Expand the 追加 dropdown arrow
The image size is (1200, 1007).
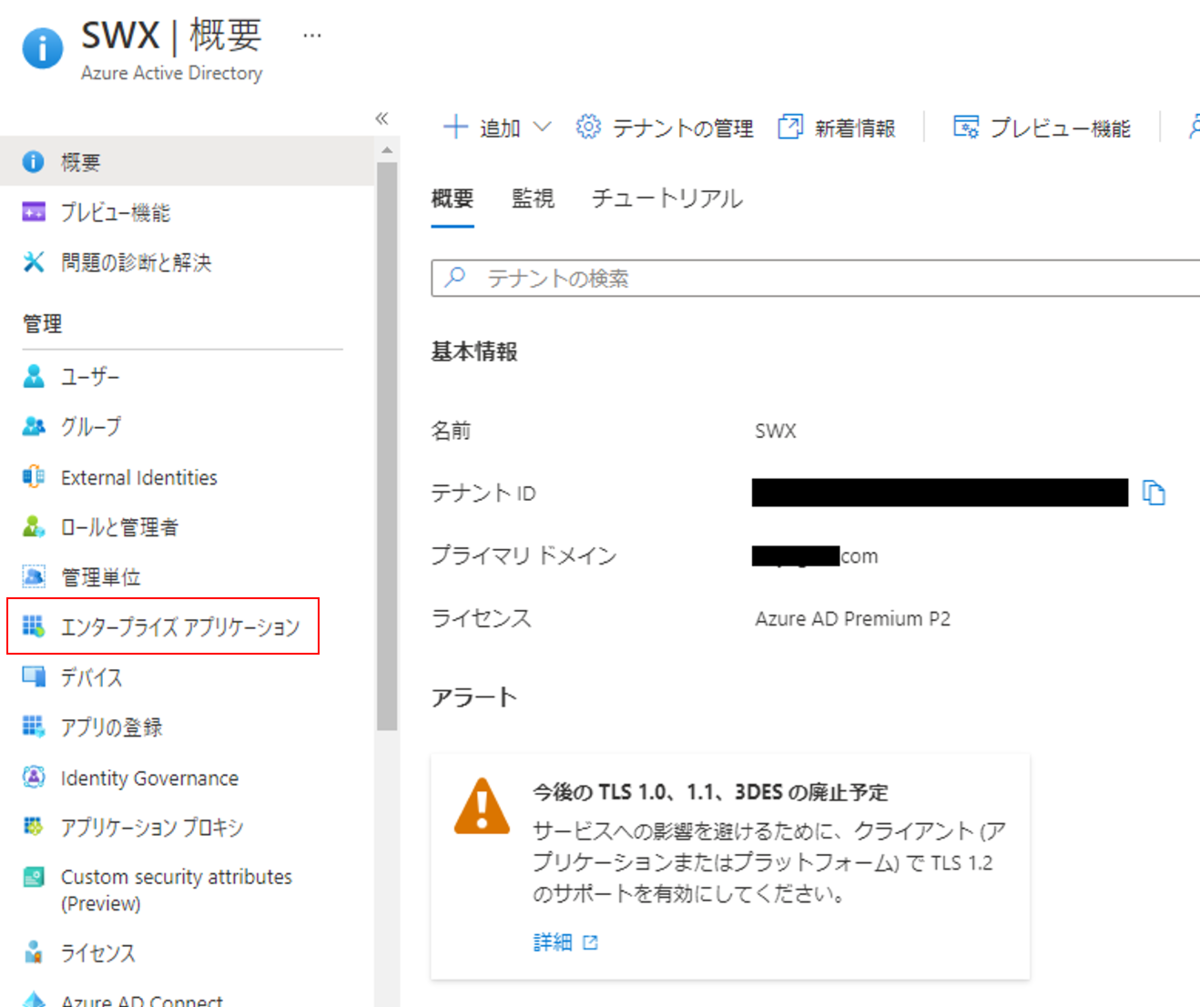coord(541,127)
